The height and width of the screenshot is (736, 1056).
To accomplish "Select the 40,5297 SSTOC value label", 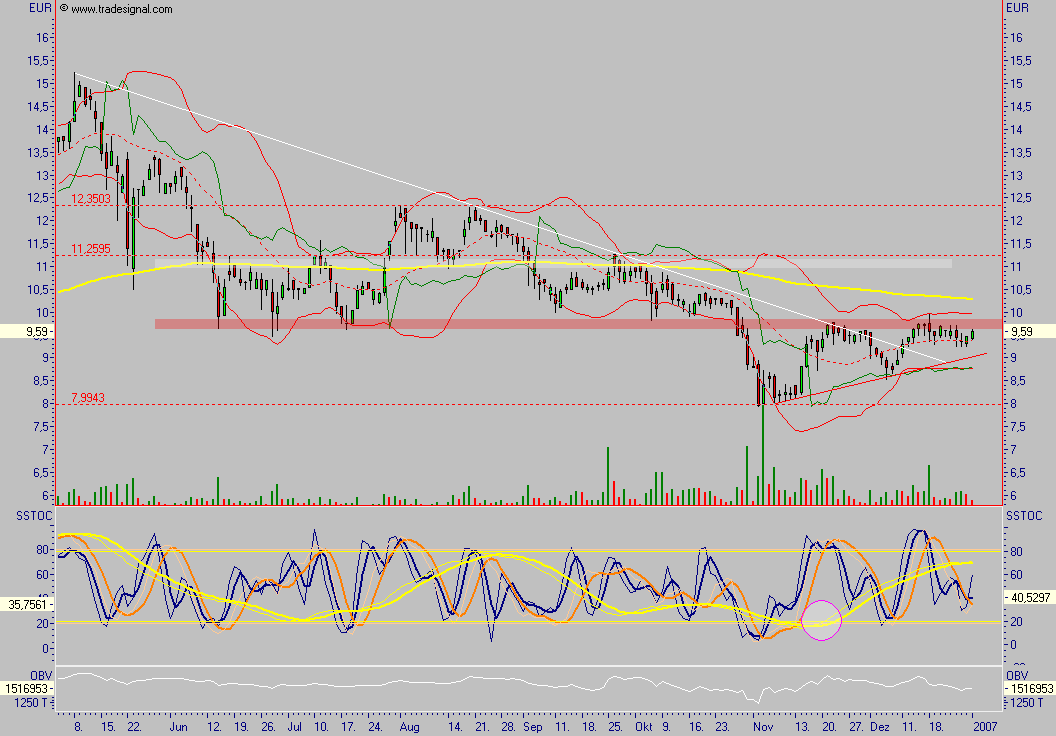I will click(1029, 599).
